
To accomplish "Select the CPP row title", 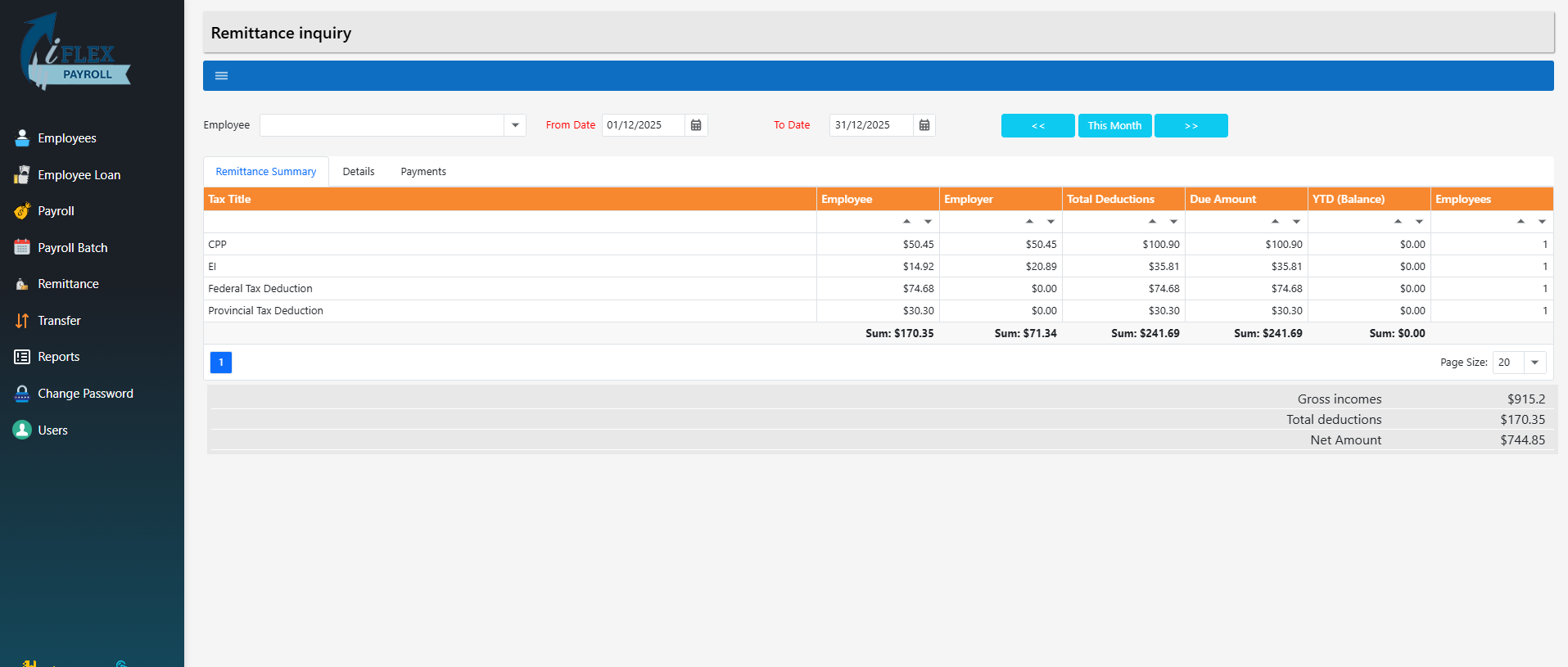I will pyautogui.click(x=217, y=245).
